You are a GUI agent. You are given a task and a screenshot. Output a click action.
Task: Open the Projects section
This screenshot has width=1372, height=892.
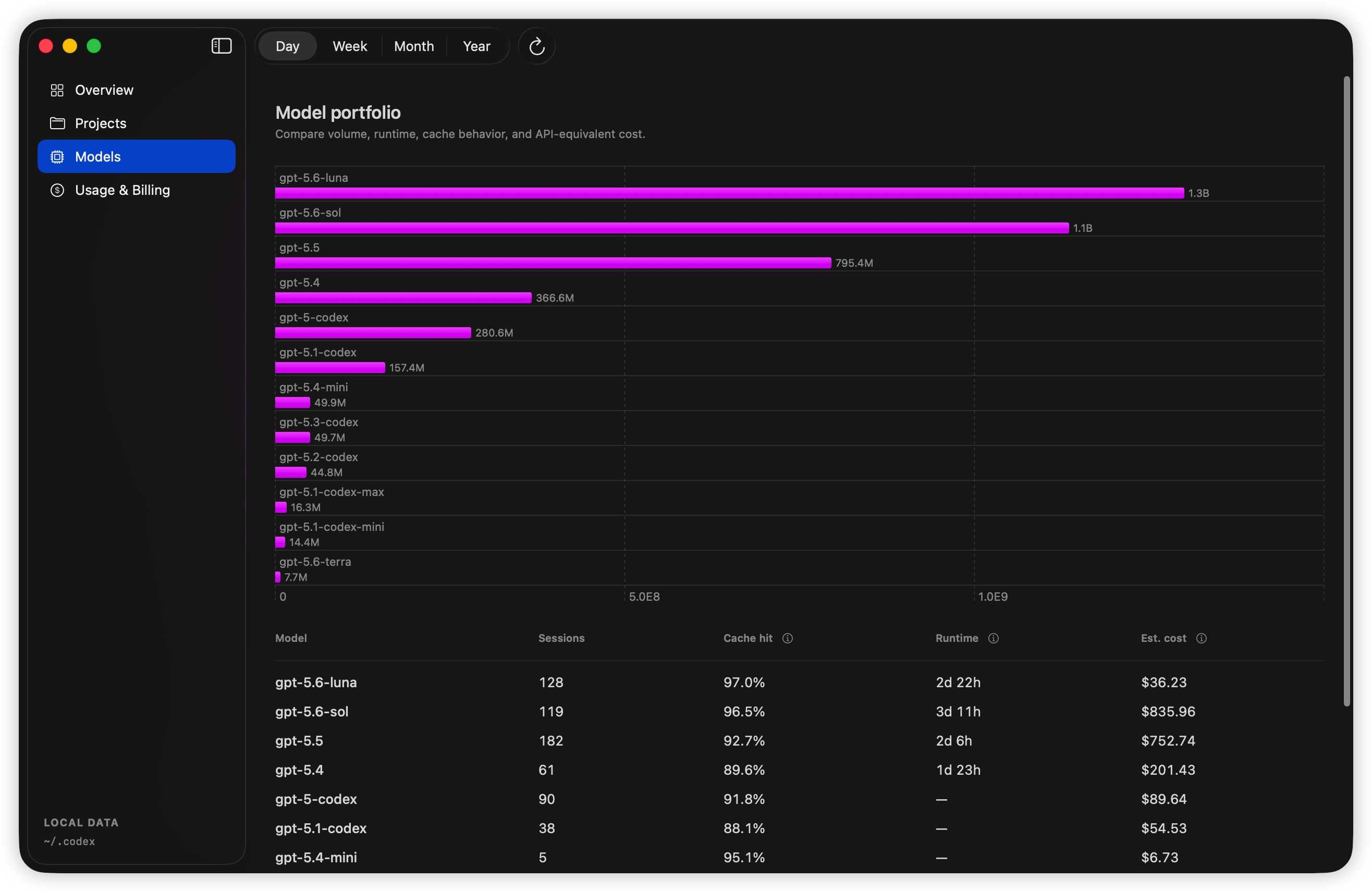pos(137,123)
